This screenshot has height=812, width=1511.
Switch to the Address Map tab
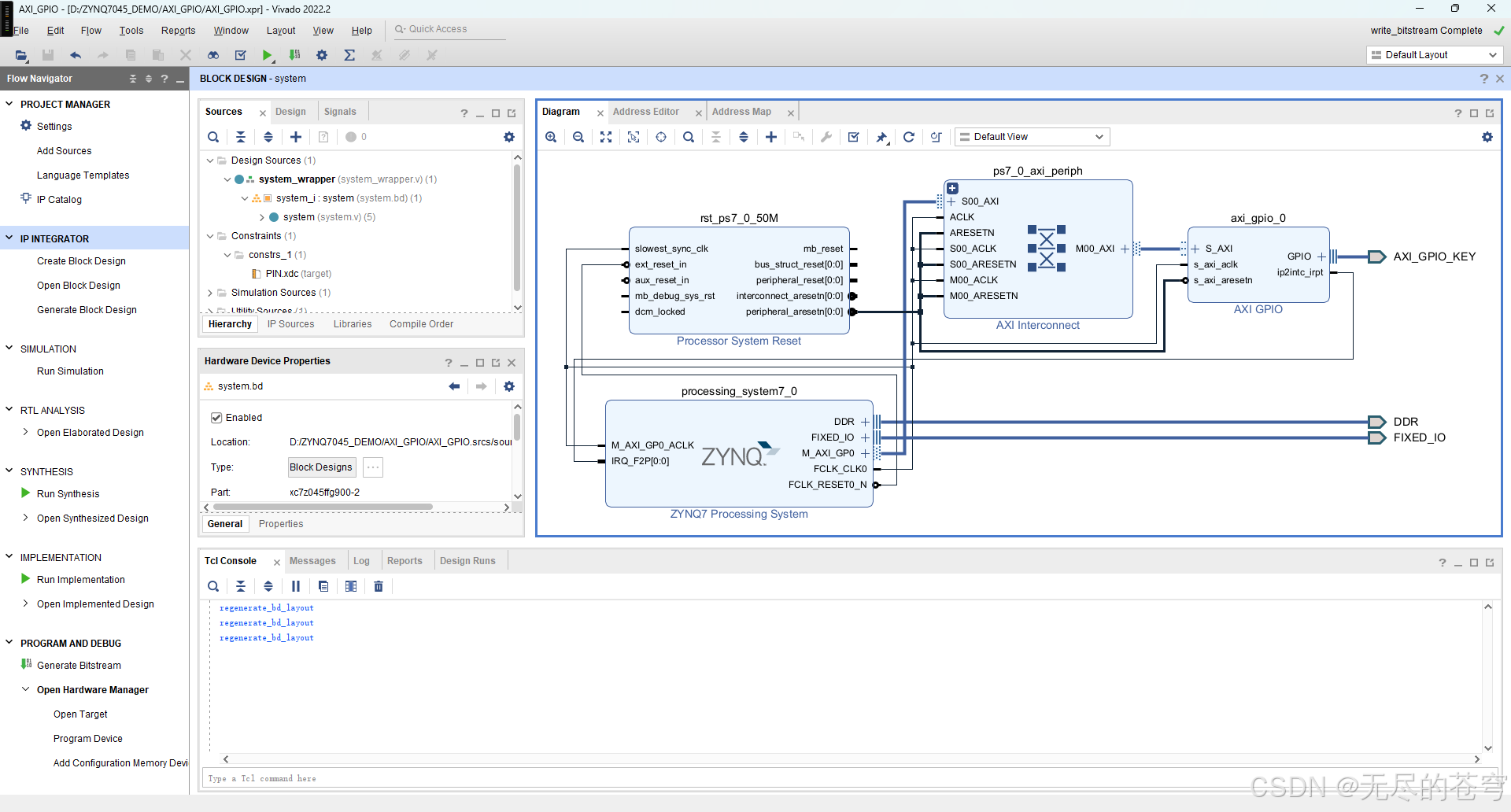click(741, 112)
